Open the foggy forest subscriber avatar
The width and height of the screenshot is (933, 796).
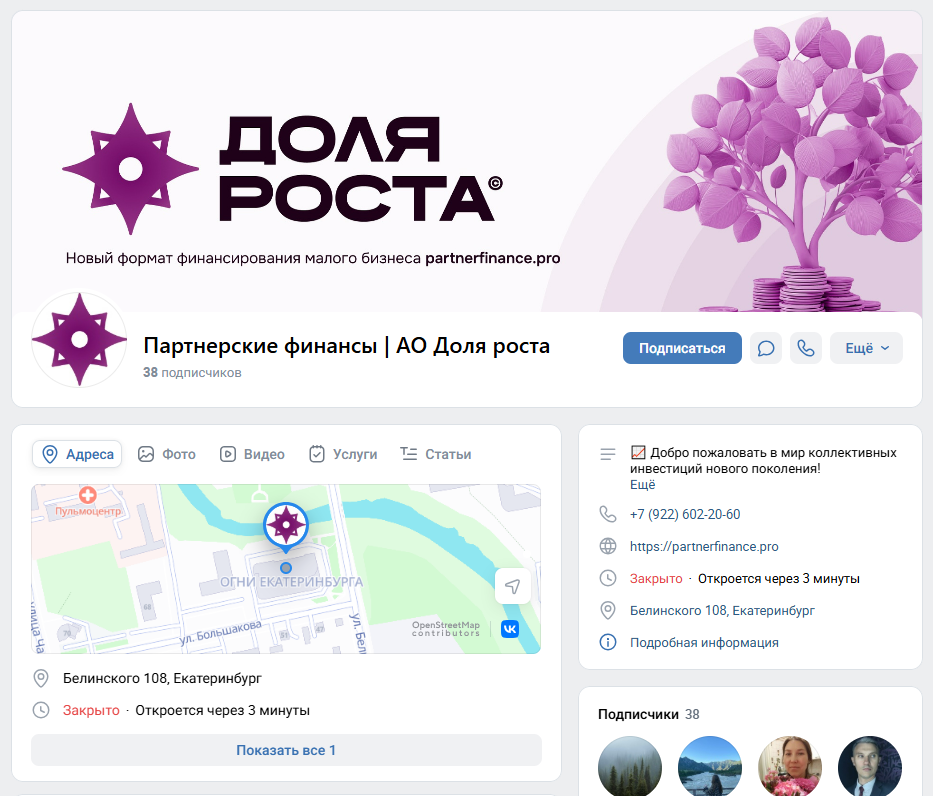(630, 766)
